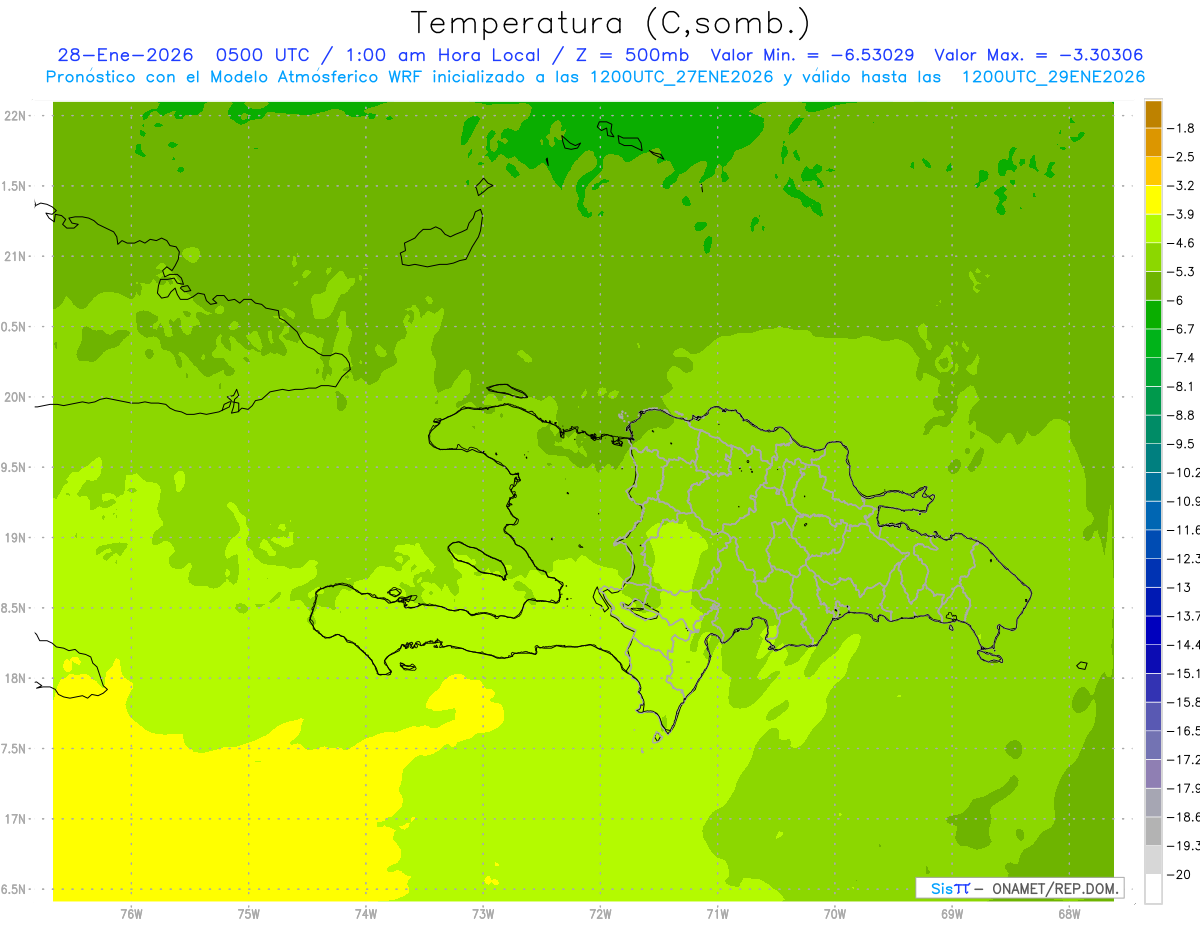Click the "18N" latitude label
1200x927 pixels.
tap(17, 679)
